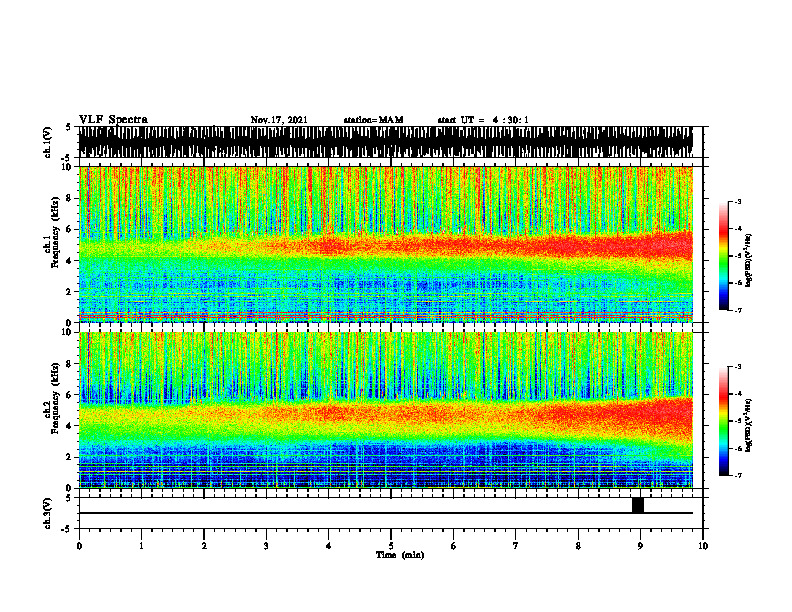Click the '10' tick label on time axis
The width and height of the screenshot is (792, 612).
pyautogui.click(x=703, y=546)
